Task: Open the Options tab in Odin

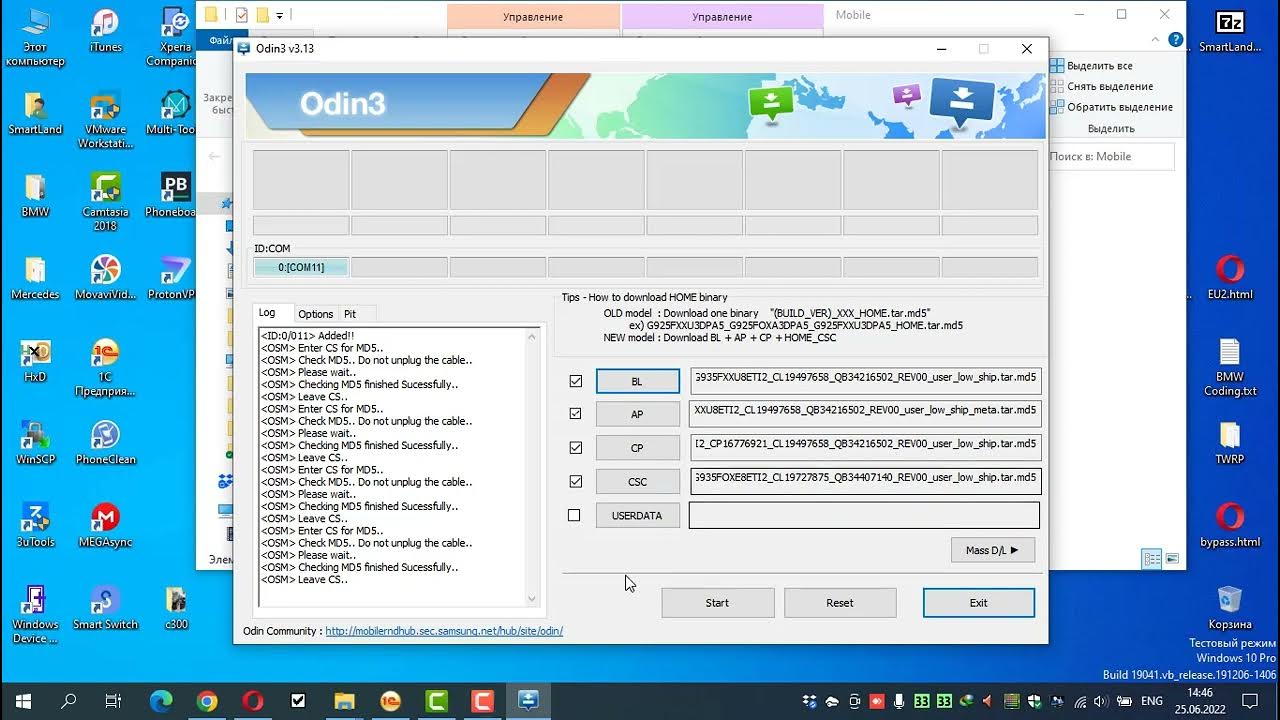Action: [x=316, y=314]
